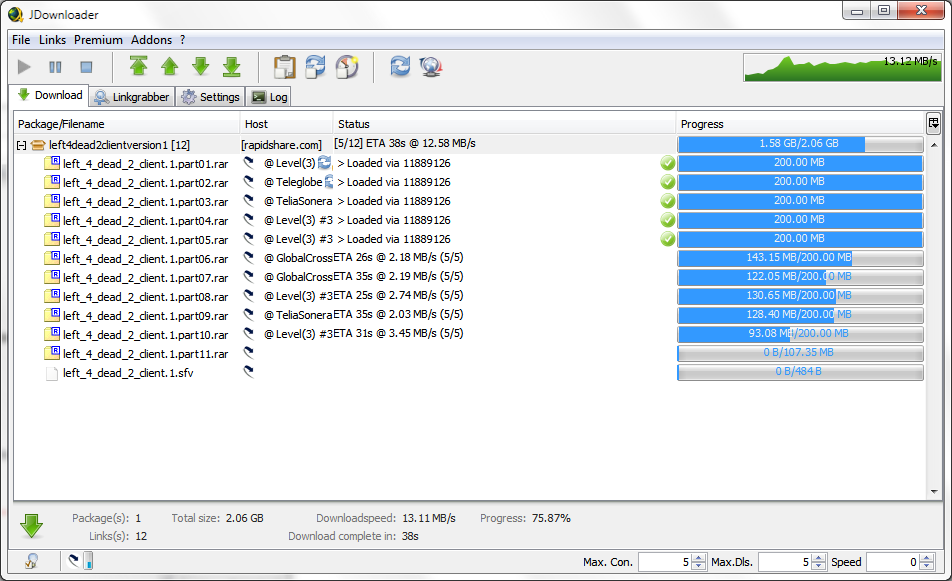The height and width of the screenshot is (581, 952).
Task: Start downloads with the play button
Action: coord(24,67)
